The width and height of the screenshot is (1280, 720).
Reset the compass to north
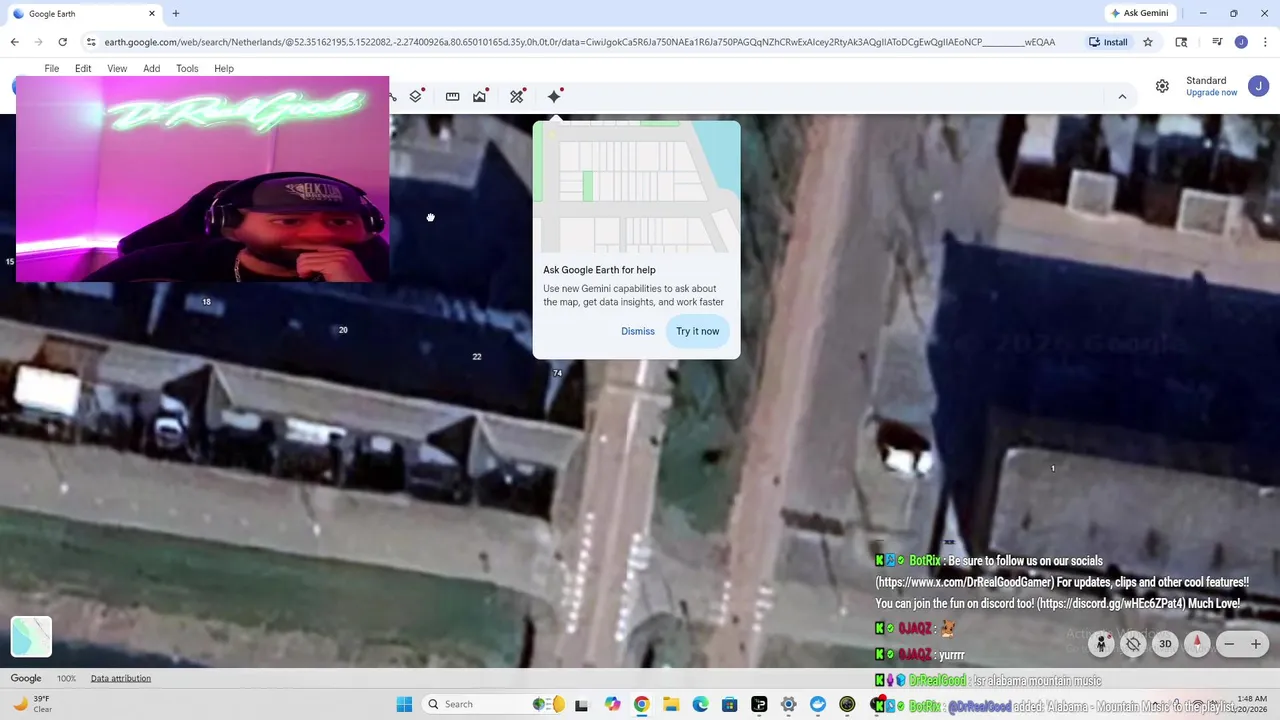pos(1197,644)
